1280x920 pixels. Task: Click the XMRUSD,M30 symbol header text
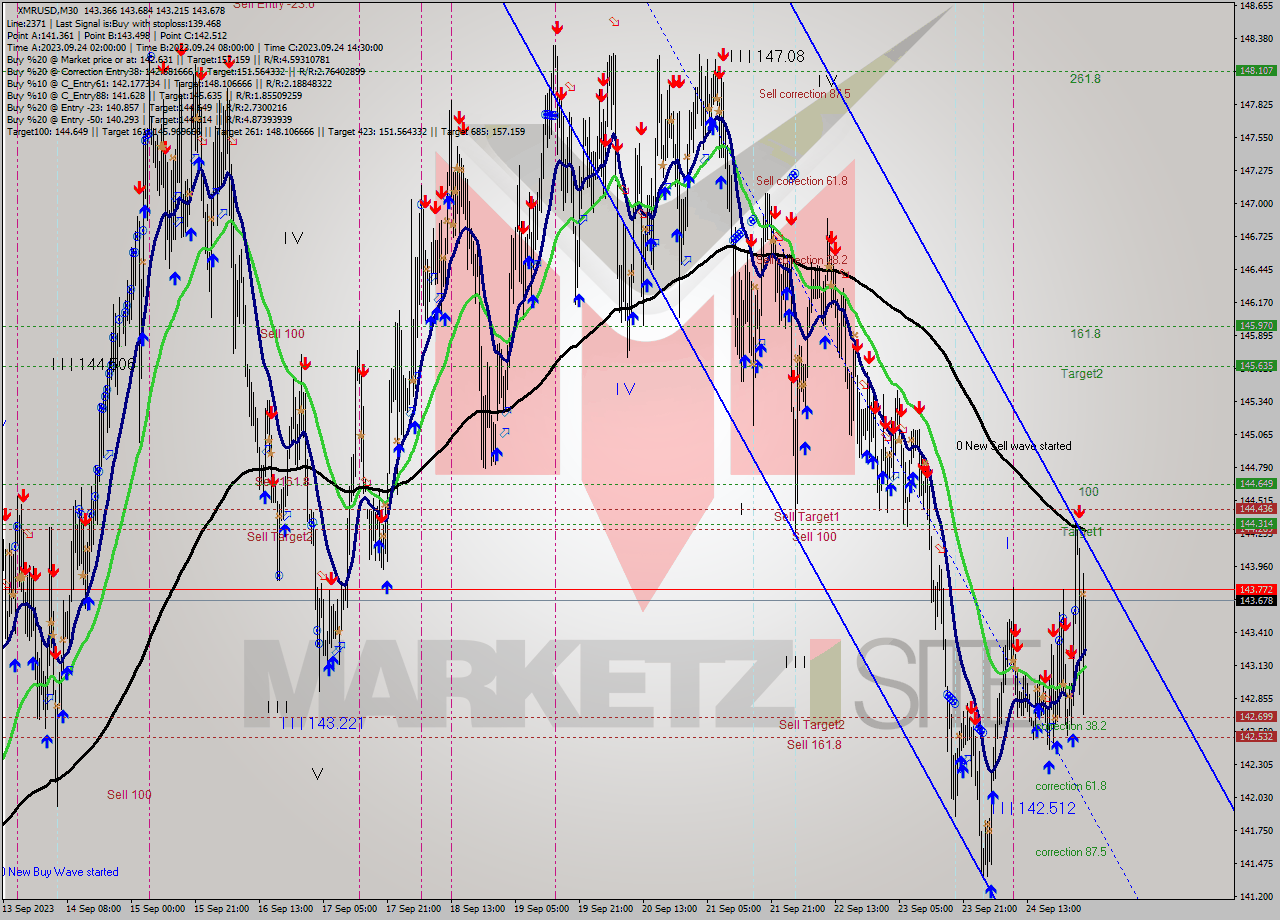click(47, 10)
